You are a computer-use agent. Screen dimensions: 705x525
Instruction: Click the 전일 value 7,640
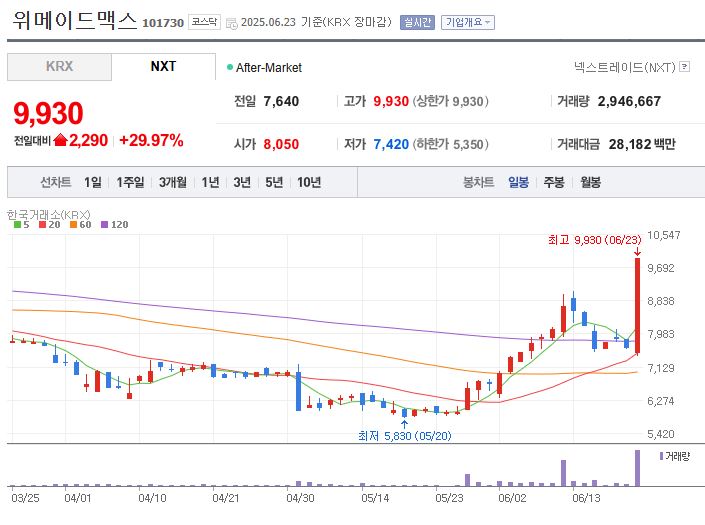[281, 101]
